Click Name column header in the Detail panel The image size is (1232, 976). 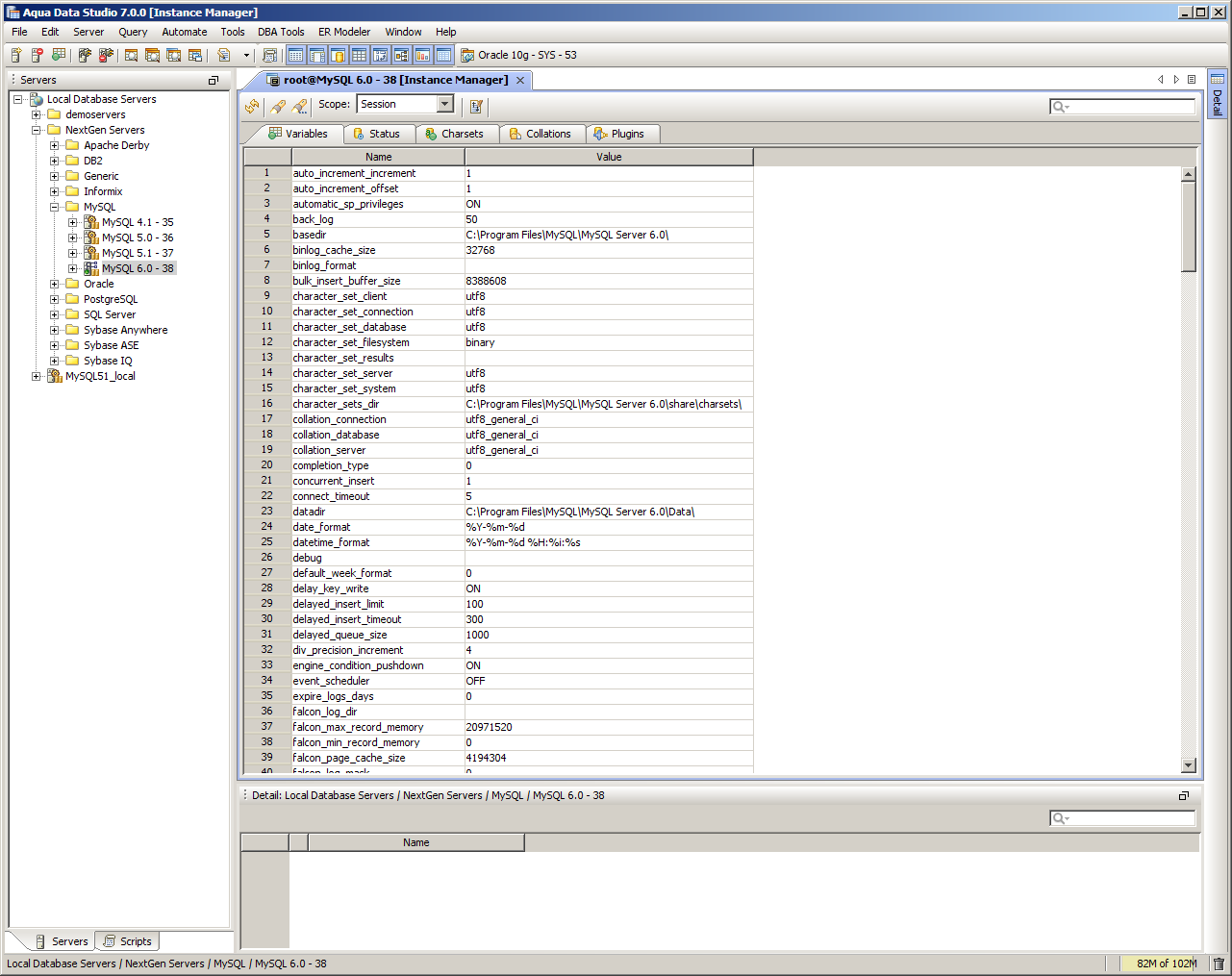(x=416, y=842)
